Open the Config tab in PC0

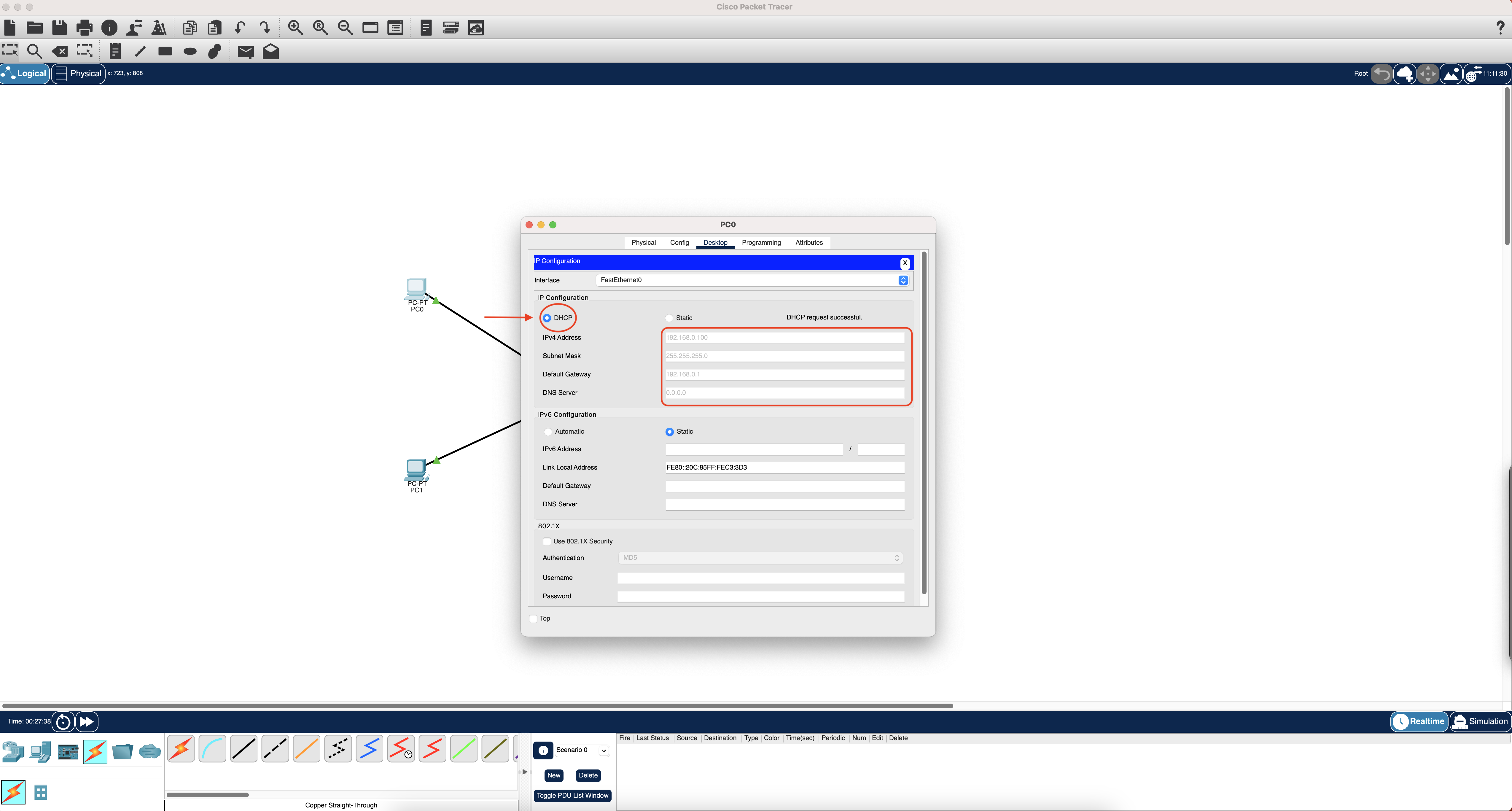point(679,243)
